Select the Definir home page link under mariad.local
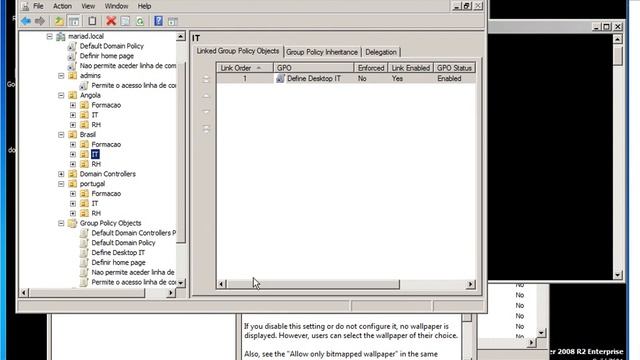The image size is (640, 360). (x=107, y=56)
